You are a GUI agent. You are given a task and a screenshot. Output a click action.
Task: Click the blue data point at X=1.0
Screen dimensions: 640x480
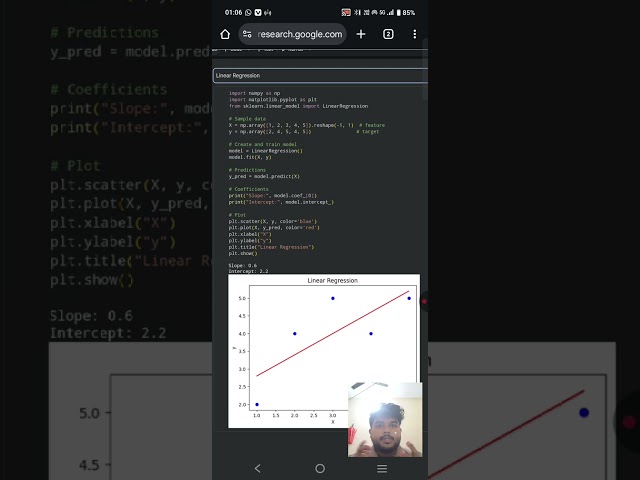coord(257,404)
